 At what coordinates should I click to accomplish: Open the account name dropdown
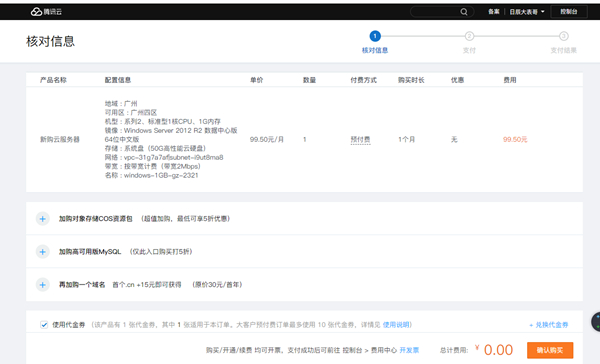click(x=527, y=12)
